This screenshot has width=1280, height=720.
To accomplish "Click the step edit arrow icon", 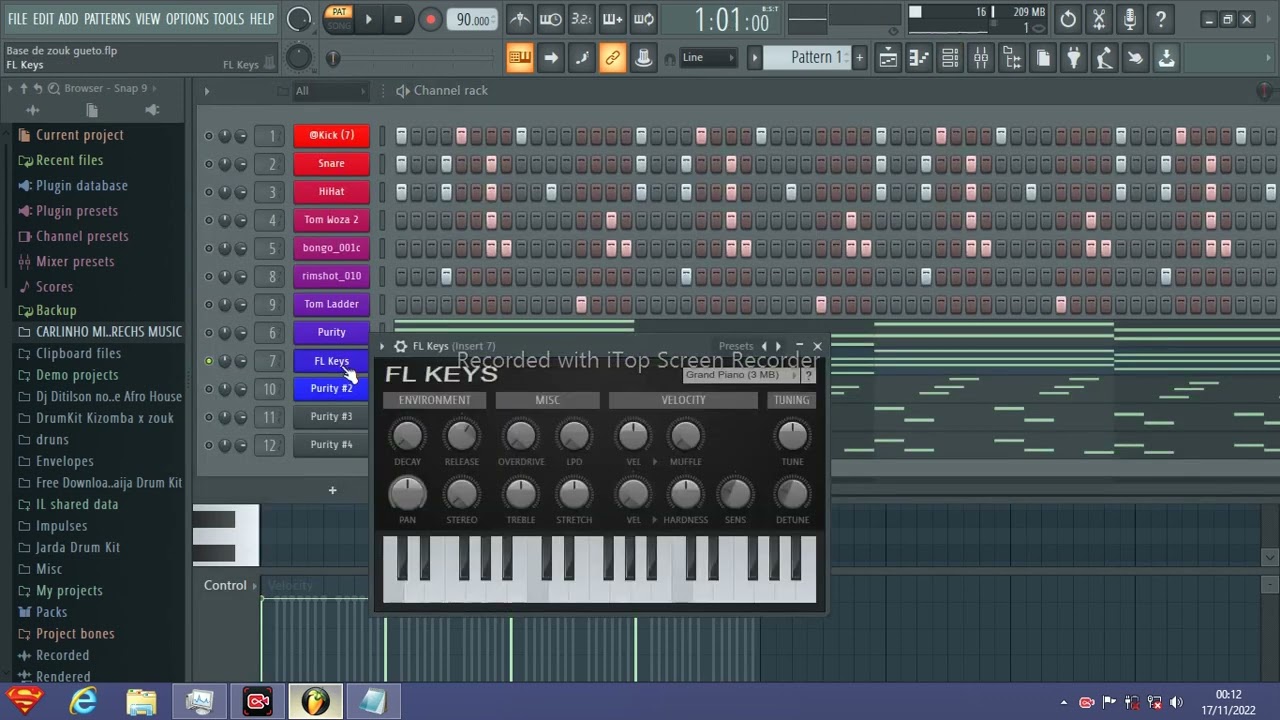I will (x=551, y=58).
